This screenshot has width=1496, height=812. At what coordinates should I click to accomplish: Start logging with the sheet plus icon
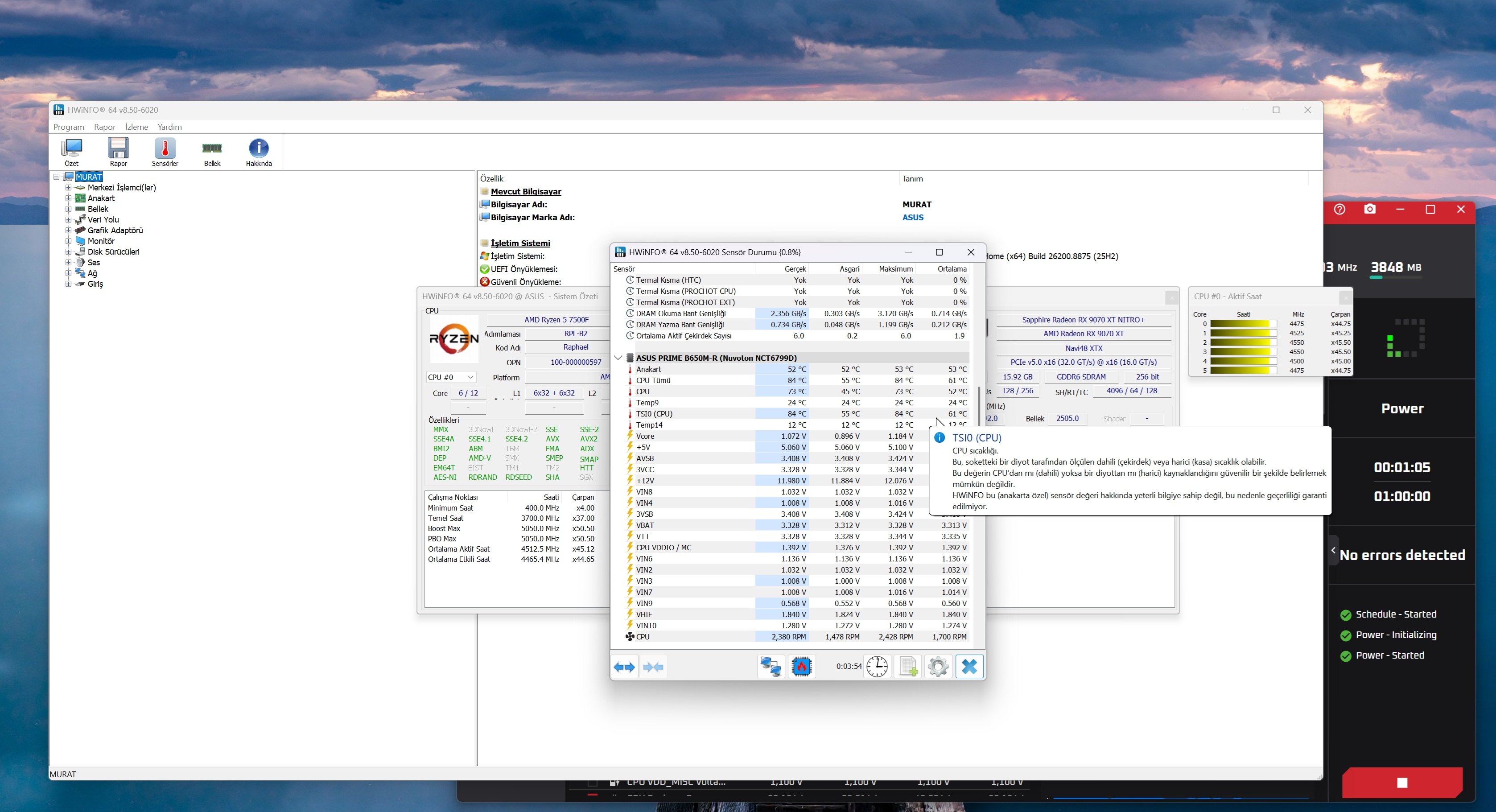[x=908, y=667]
